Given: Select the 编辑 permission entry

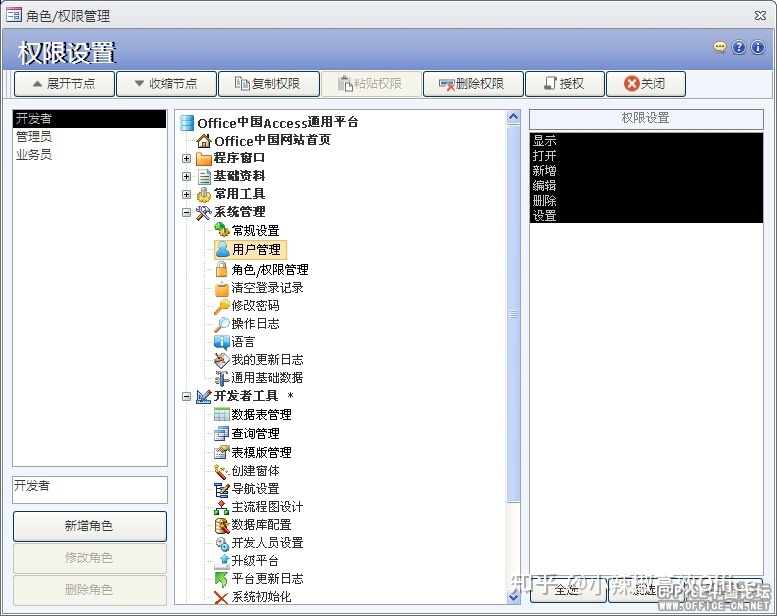Looking at the screenshot, I should pyautogui.click(x=646, y=185).
